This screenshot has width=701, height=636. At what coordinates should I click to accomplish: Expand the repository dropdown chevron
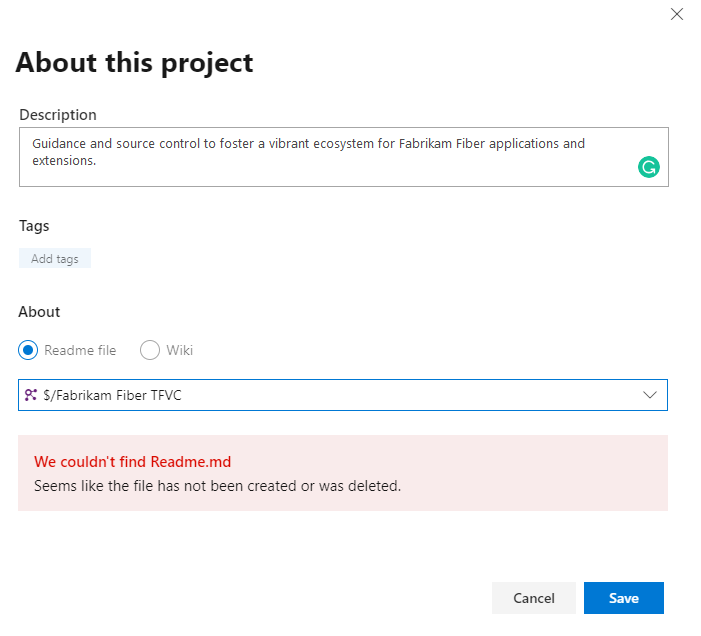(x=649, y=395)
